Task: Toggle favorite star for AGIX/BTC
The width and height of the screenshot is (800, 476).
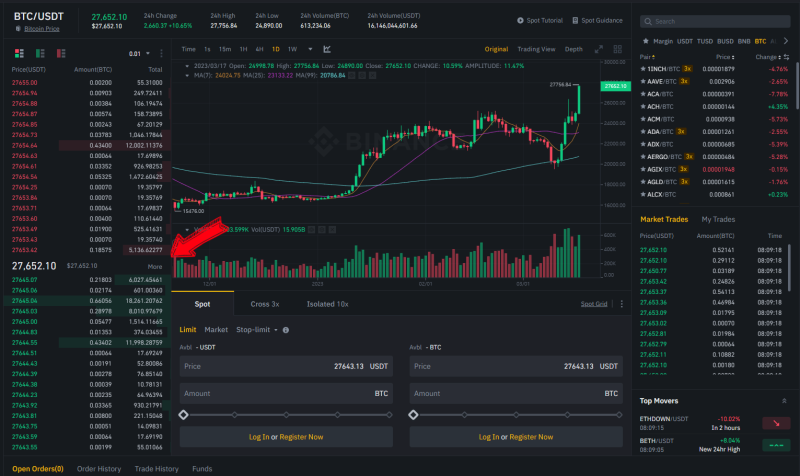Action: point(643,169)
